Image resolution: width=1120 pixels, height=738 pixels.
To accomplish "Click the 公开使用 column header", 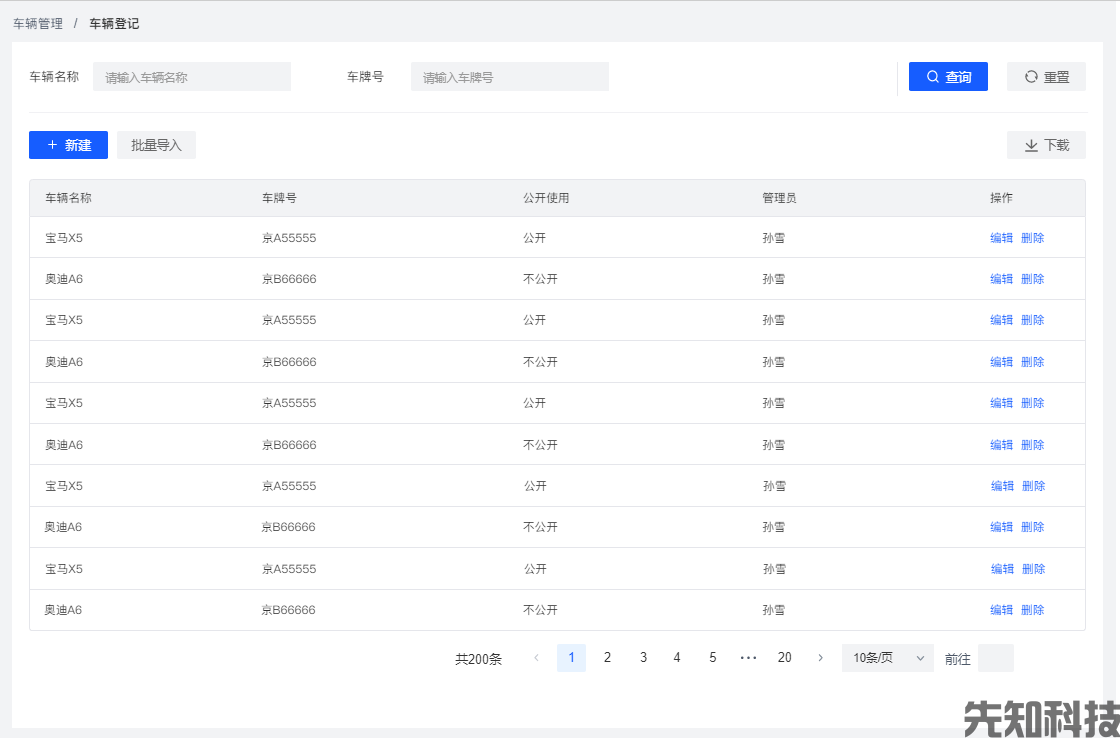I will click(546, 198).
